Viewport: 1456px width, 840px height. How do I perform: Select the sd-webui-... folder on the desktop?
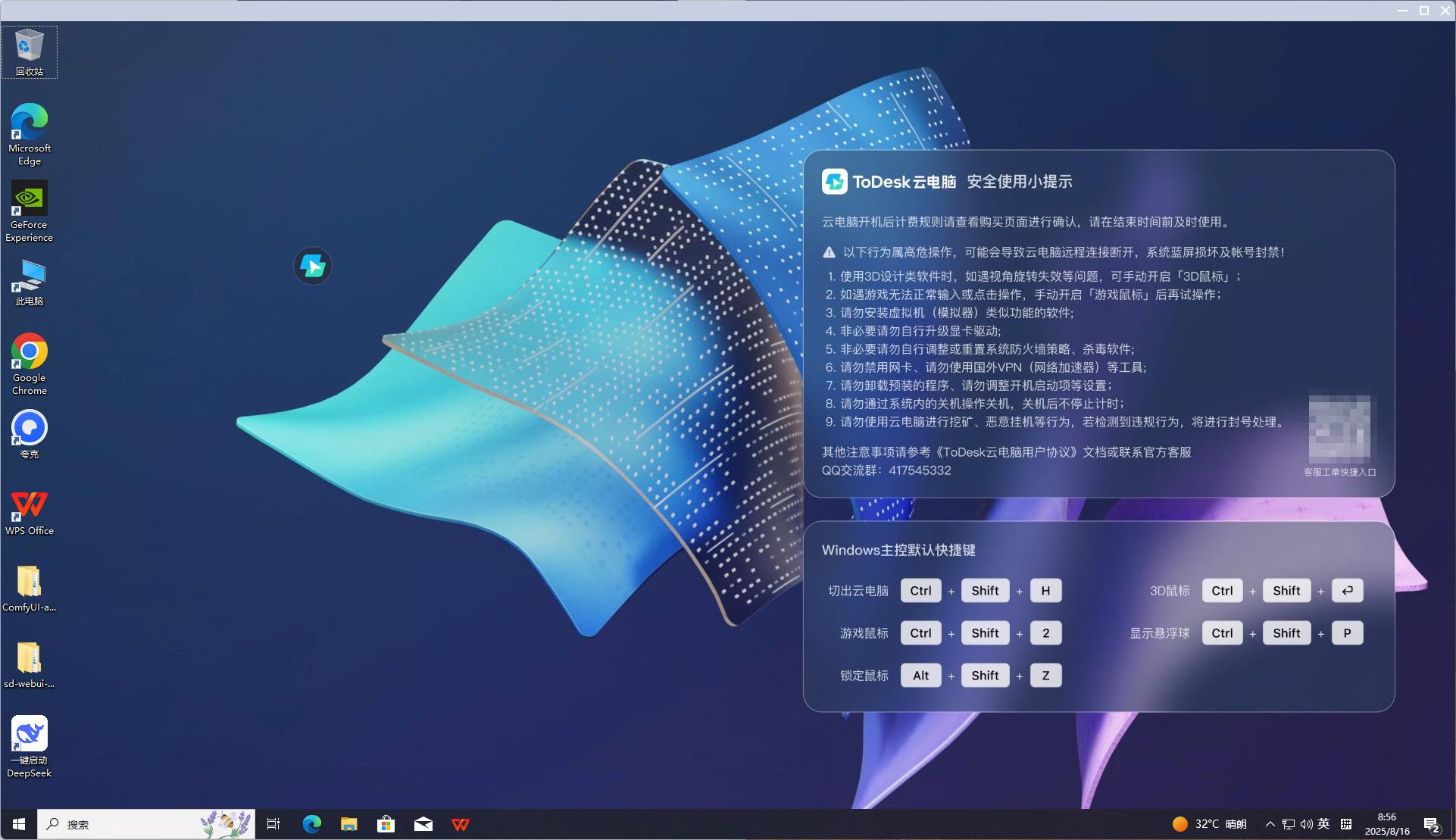pos(30,665)
